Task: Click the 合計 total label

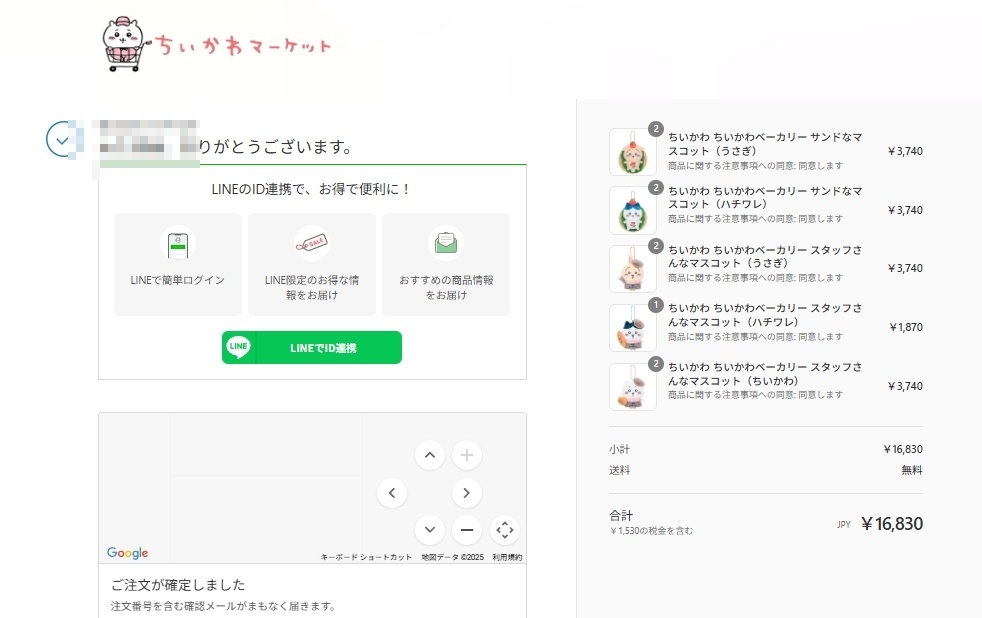Action: [x=621, y=515]
